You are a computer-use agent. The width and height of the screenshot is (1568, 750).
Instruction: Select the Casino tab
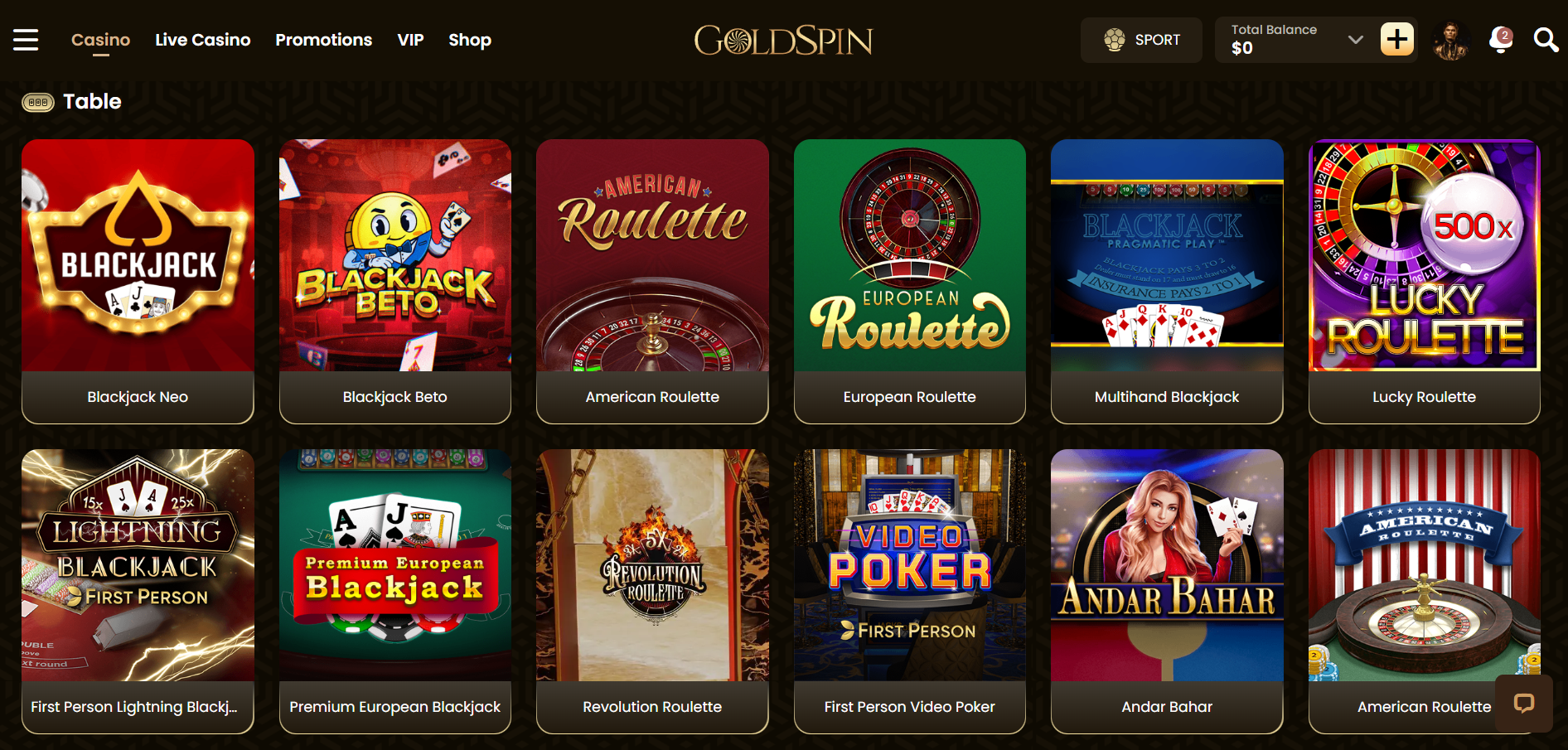[x=101, y=40]
